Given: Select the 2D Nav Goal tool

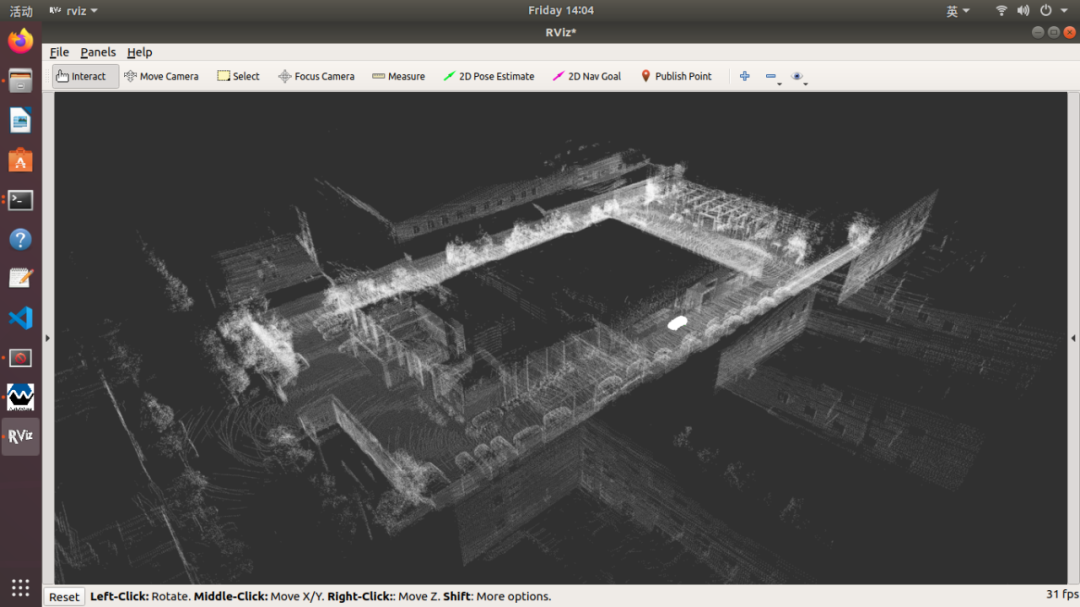Looking at the screenshot, I should pos(587,76).
